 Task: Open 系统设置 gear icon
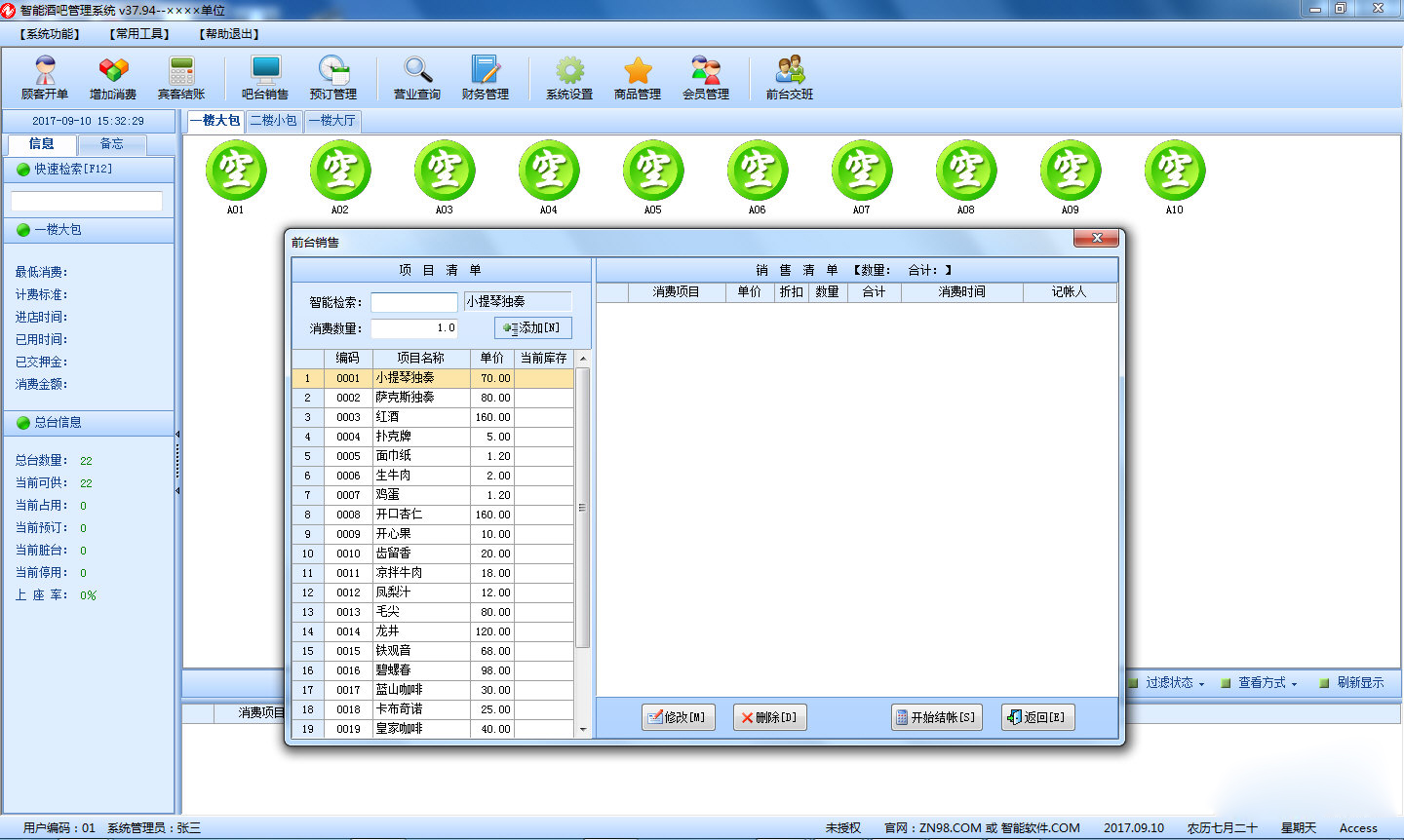click(x=569, y=78)
